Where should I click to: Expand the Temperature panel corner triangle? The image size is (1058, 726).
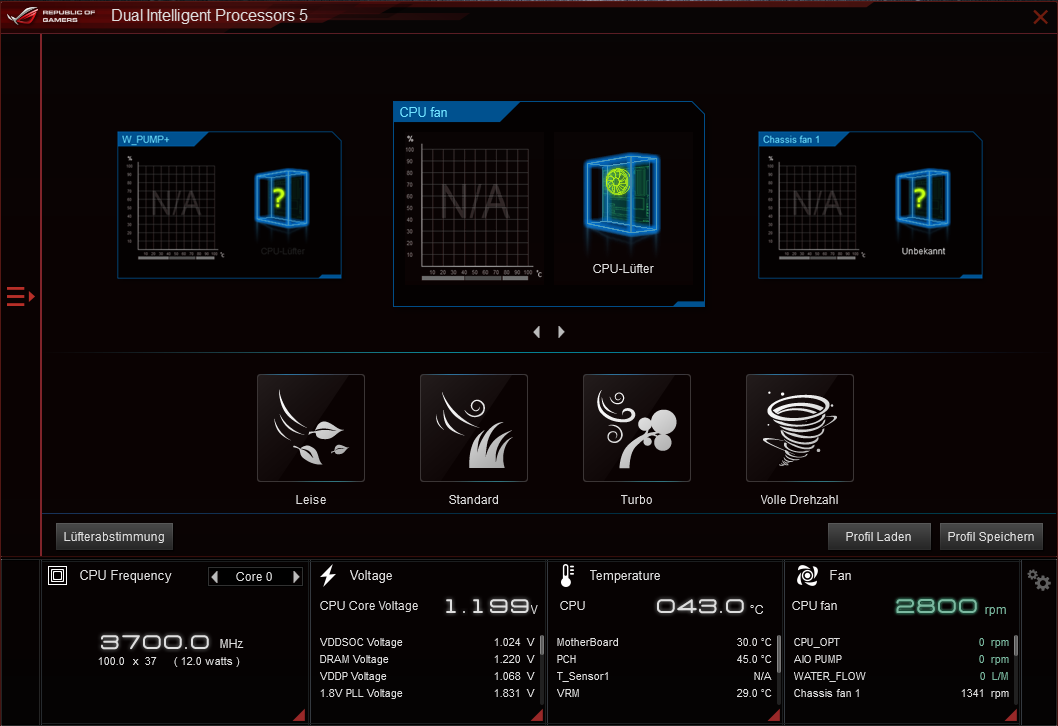774,715
